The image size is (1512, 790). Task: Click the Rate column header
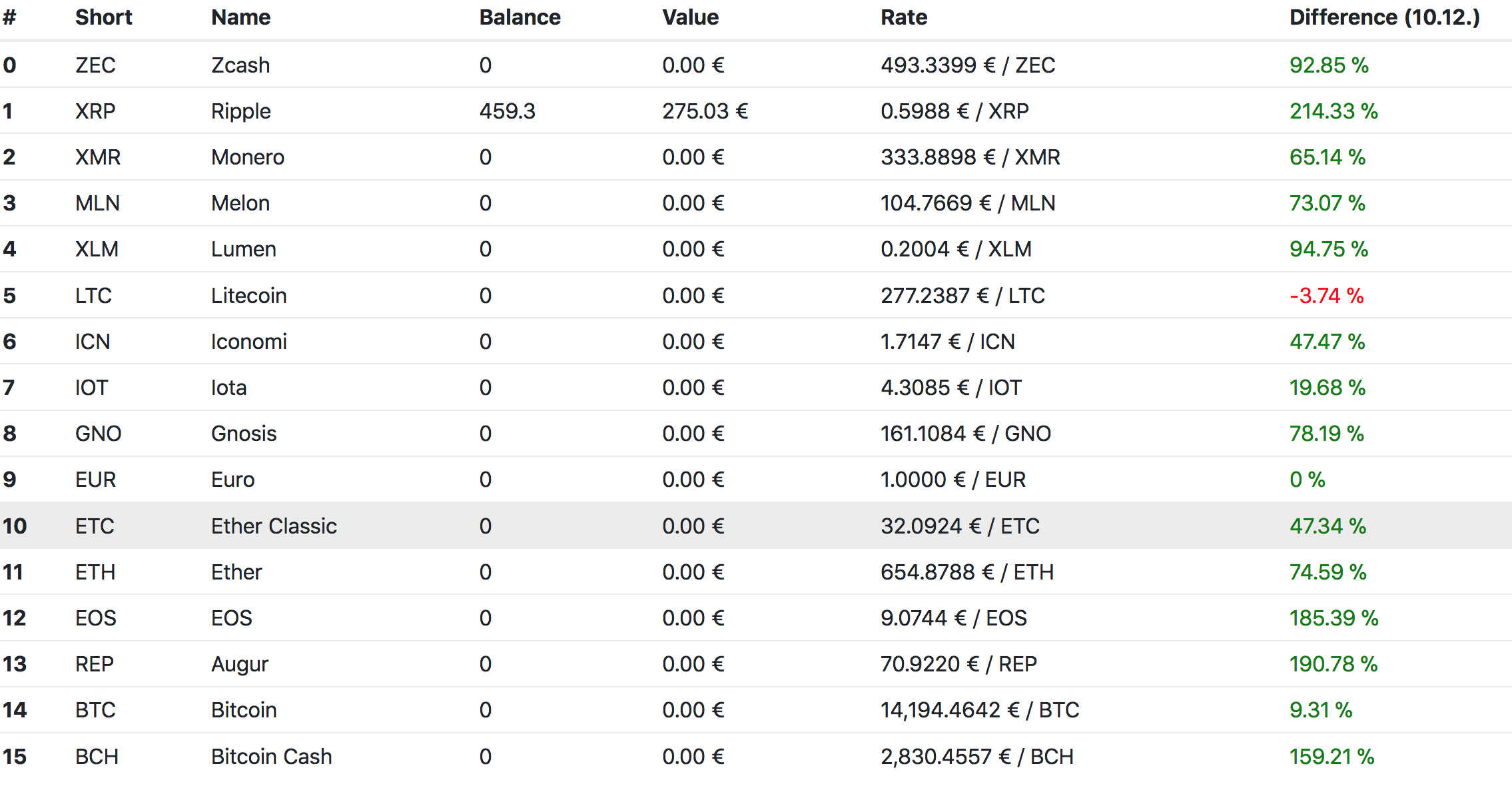(904, 17)
